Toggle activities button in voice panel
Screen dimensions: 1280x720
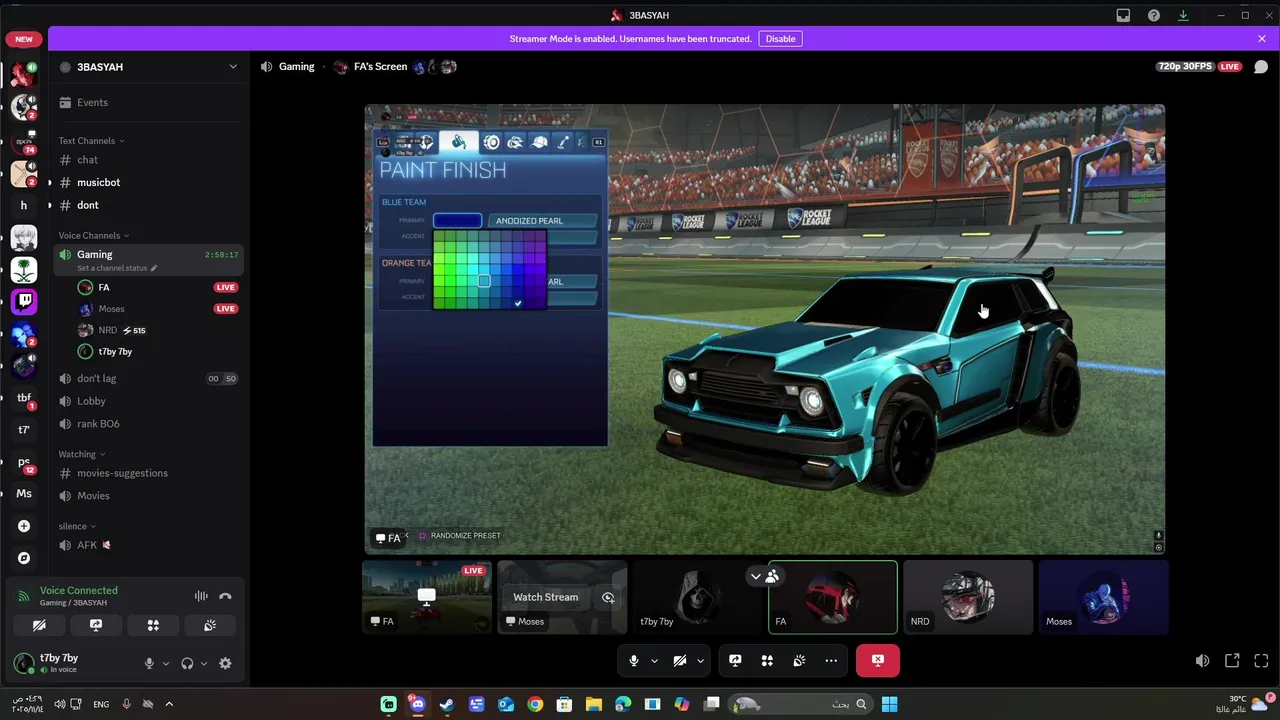[x=153, y=625]
